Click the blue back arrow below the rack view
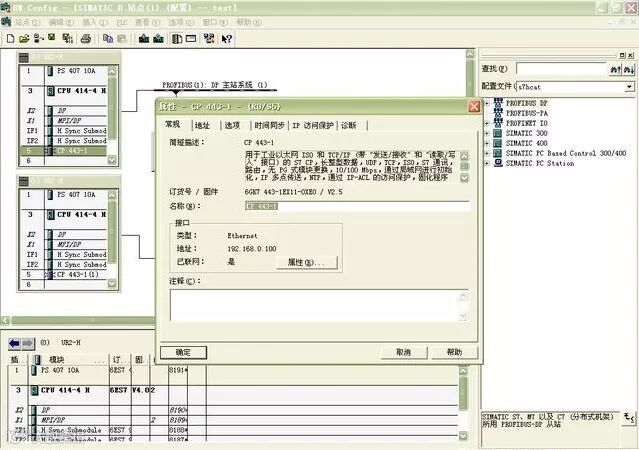Image resolution: width=639 pixels, height=450 pixels. 14,344
